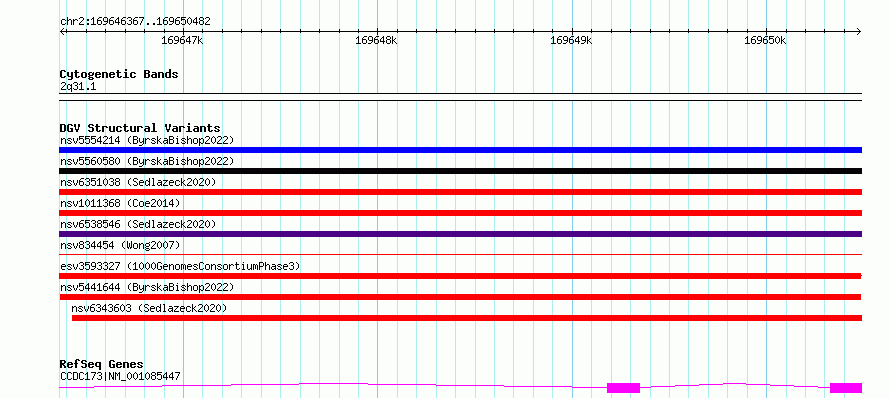890x398 pixels.
Task: Click the nsv5554214 (ByrskaBishop2022) variant label
Action: [146, 140]
